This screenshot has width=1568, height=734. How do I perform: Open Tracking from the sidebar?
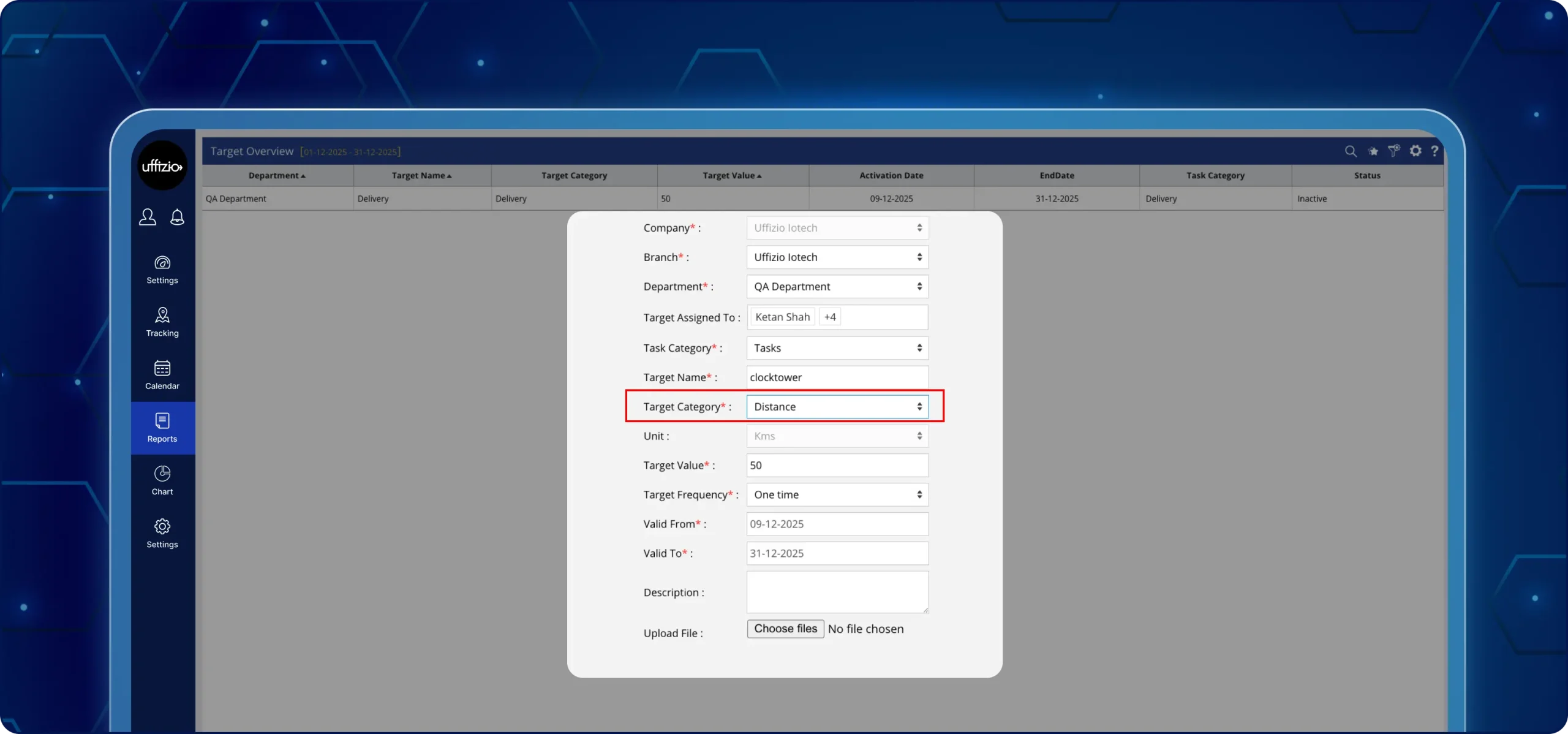point(162,322)
